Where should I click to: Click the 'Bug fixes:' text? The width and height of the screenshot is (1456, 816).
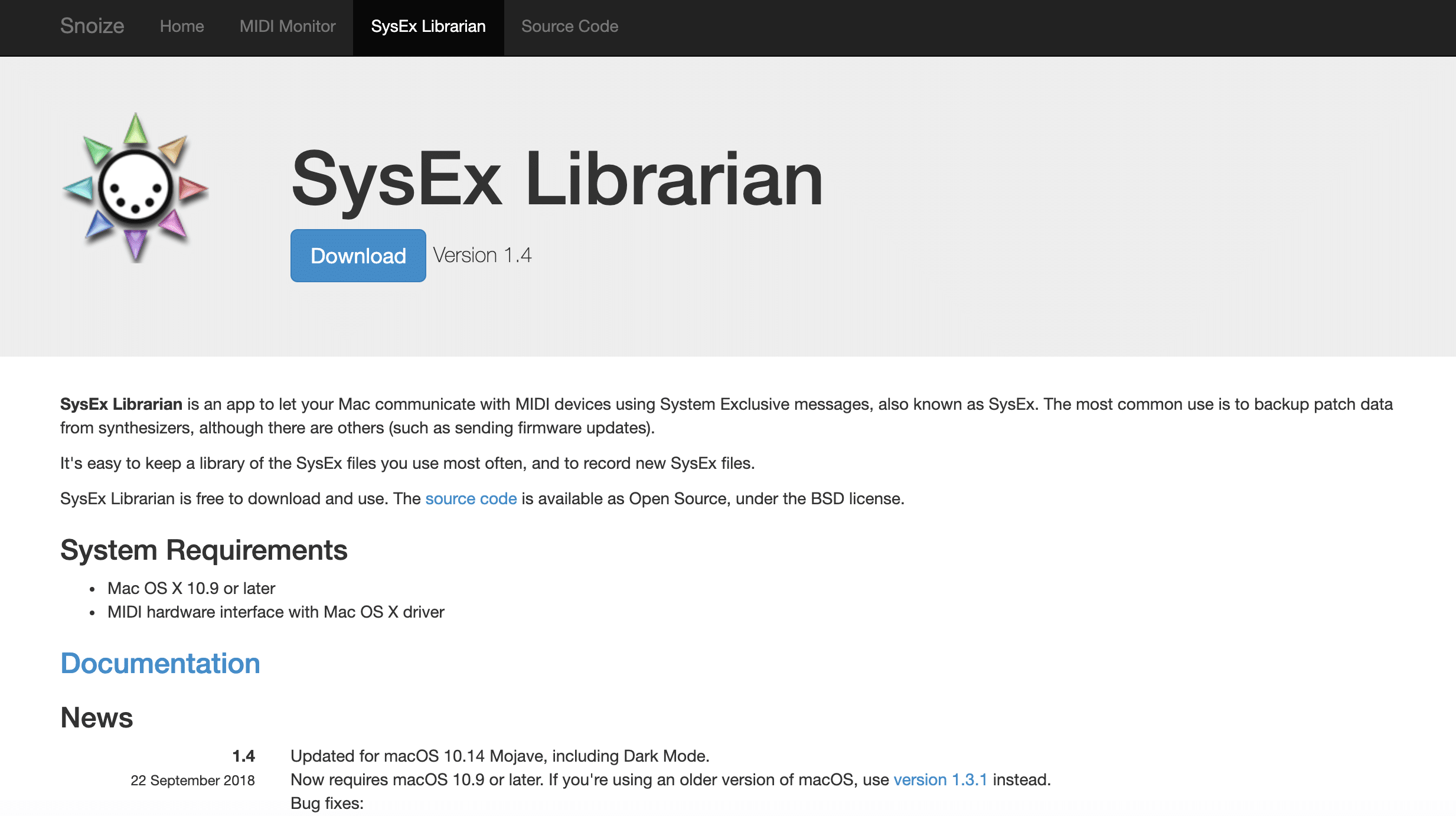tap(327, 804)
